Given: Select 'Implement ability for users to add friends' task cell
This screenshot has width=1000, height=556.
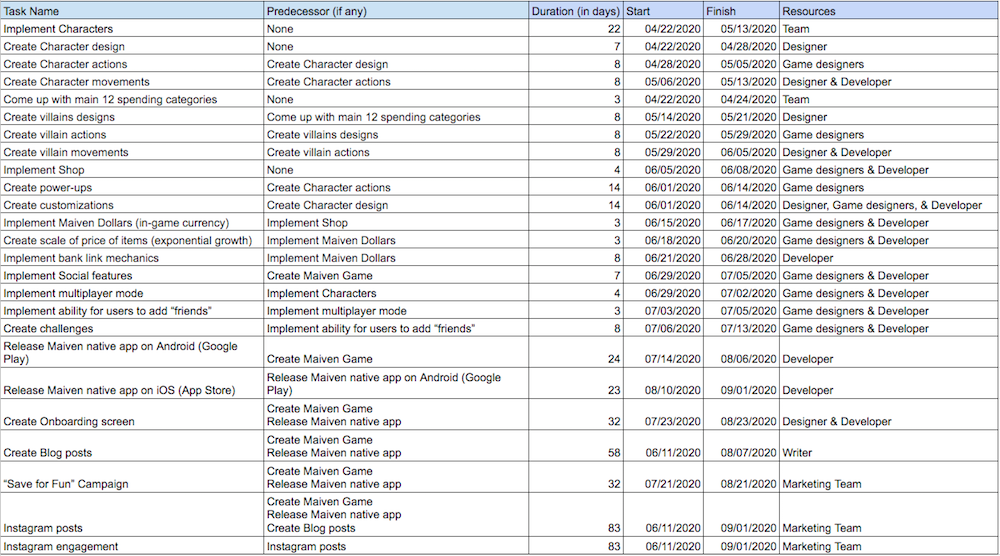Looking at the screenshot, I should click(x=132, y=311).
